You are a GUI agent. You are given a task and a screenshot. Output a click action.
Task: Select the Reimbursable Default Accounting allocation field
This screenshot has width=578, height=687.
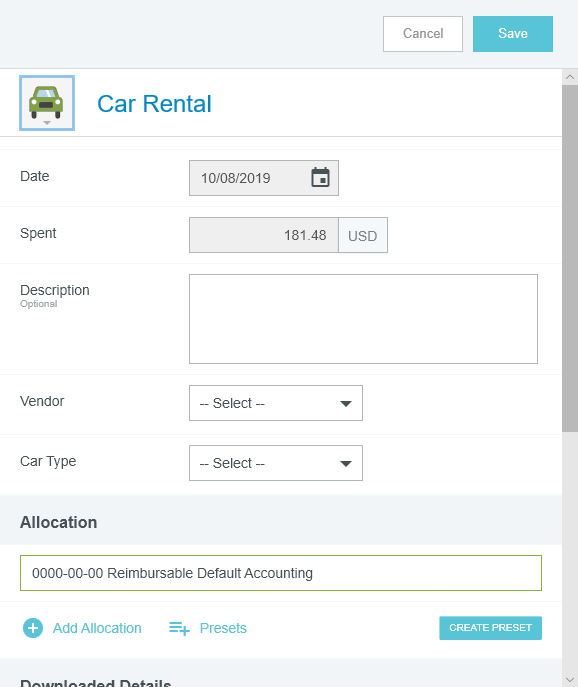coord(281,573)
